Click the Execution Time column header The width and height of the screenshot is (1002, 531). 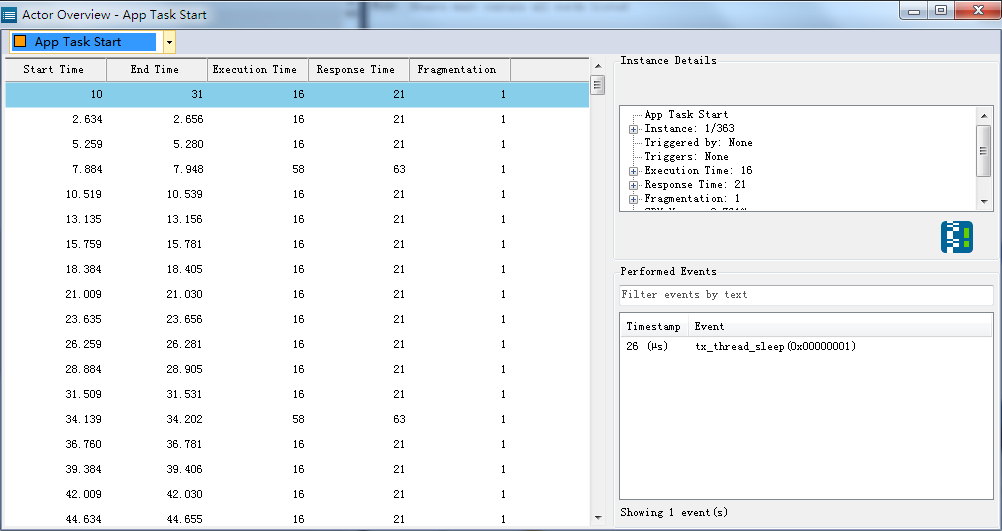258,70
